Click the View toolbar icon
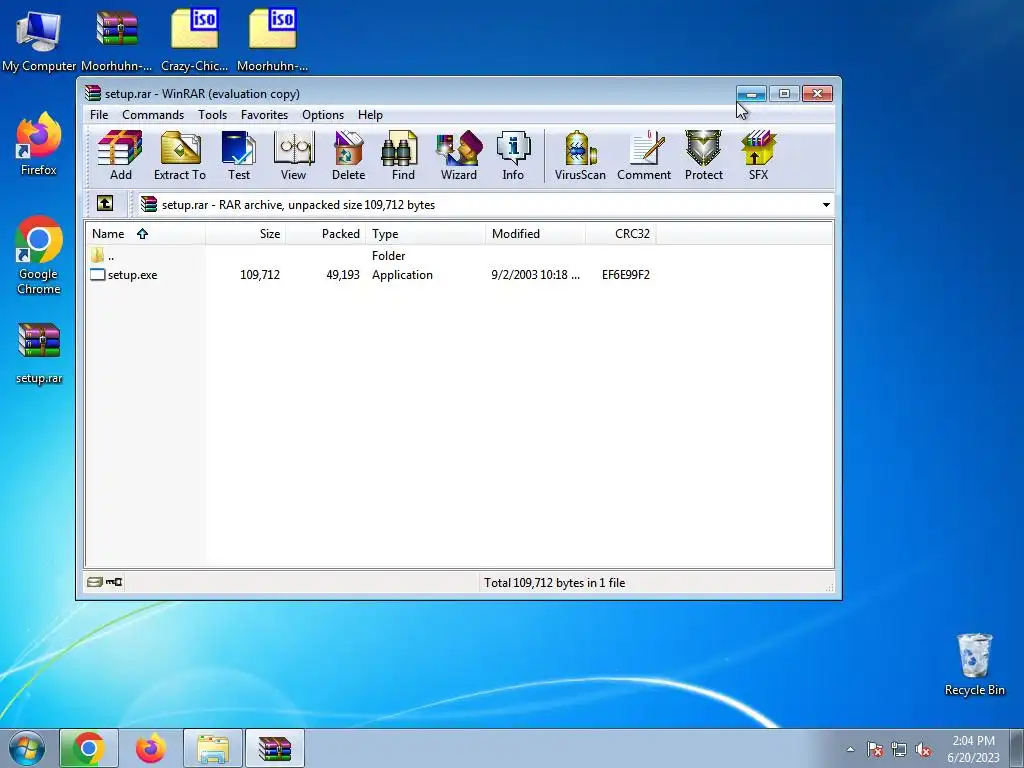Viewport: 1024px width, 768px height. (x=293, y=155)
